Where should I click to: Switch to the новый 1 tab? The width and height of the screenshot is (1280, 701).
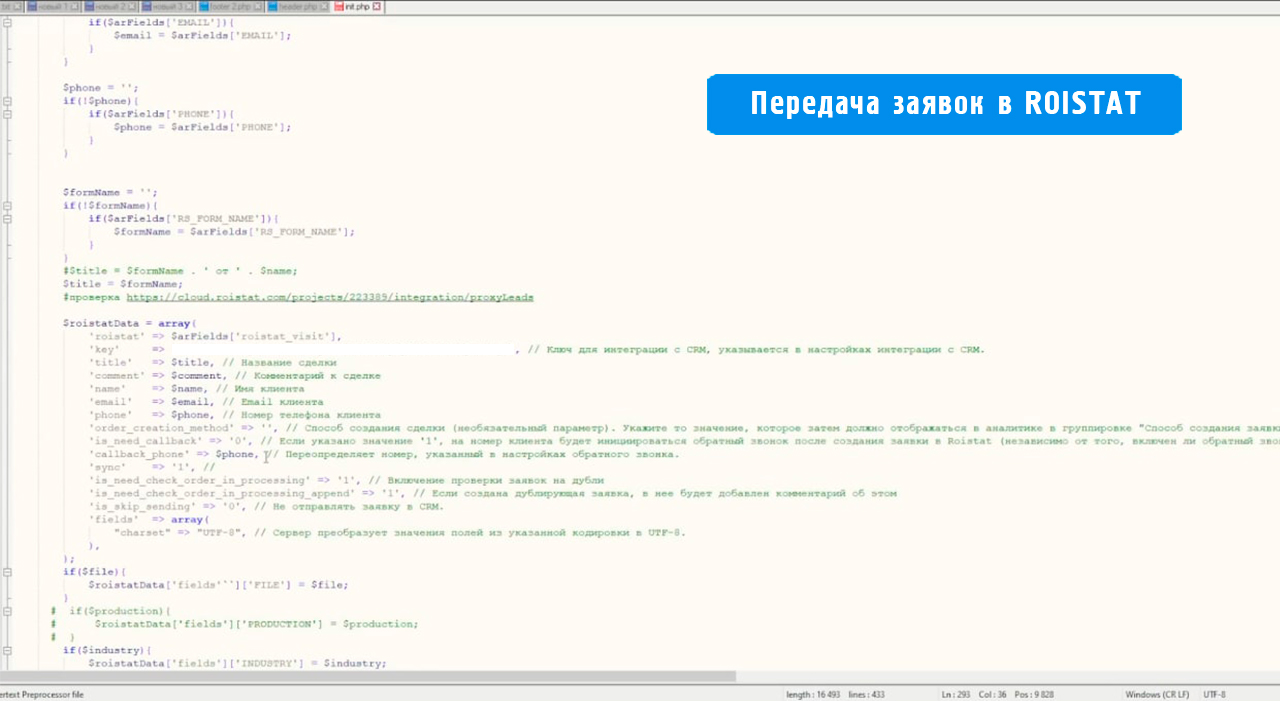[x=53, y=6]
